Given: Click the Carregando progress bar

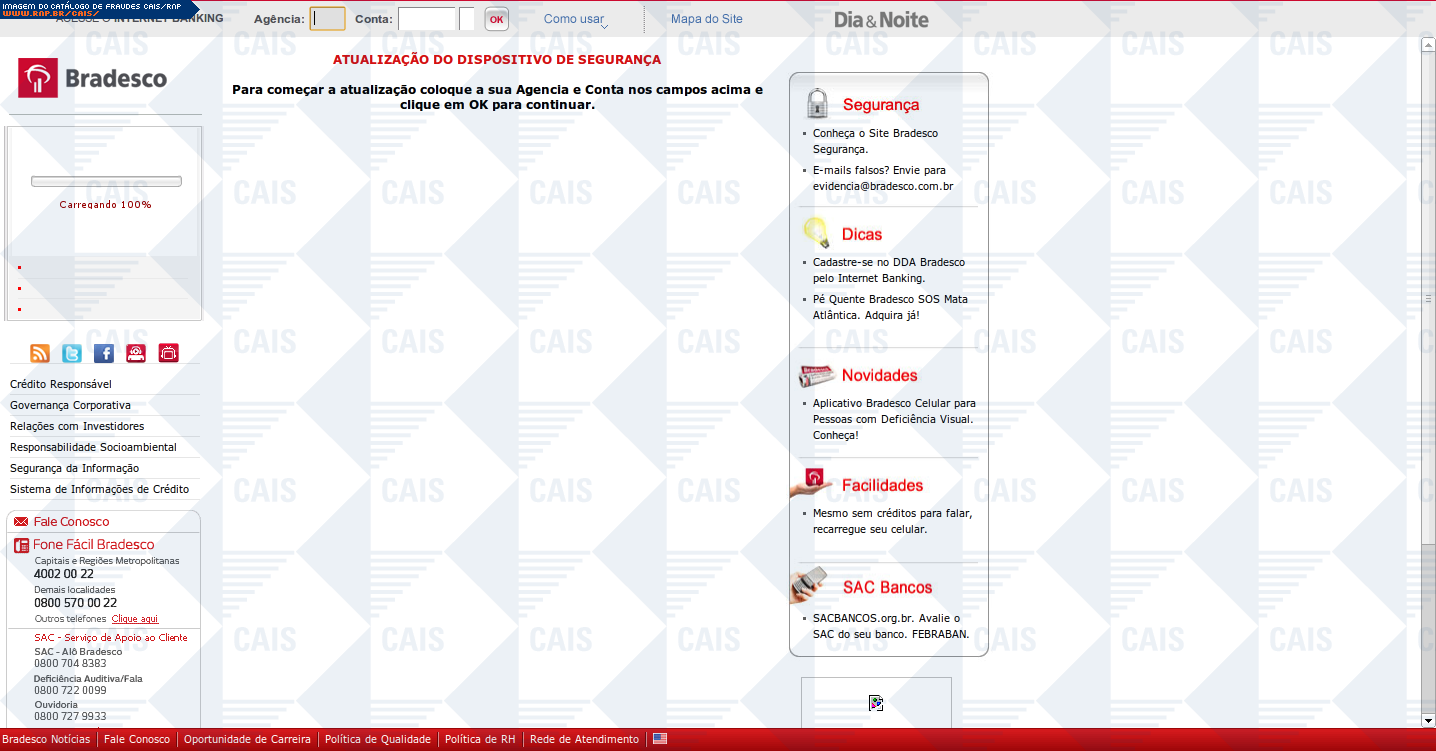Looking at the screenshot, I should pos(106,182).
